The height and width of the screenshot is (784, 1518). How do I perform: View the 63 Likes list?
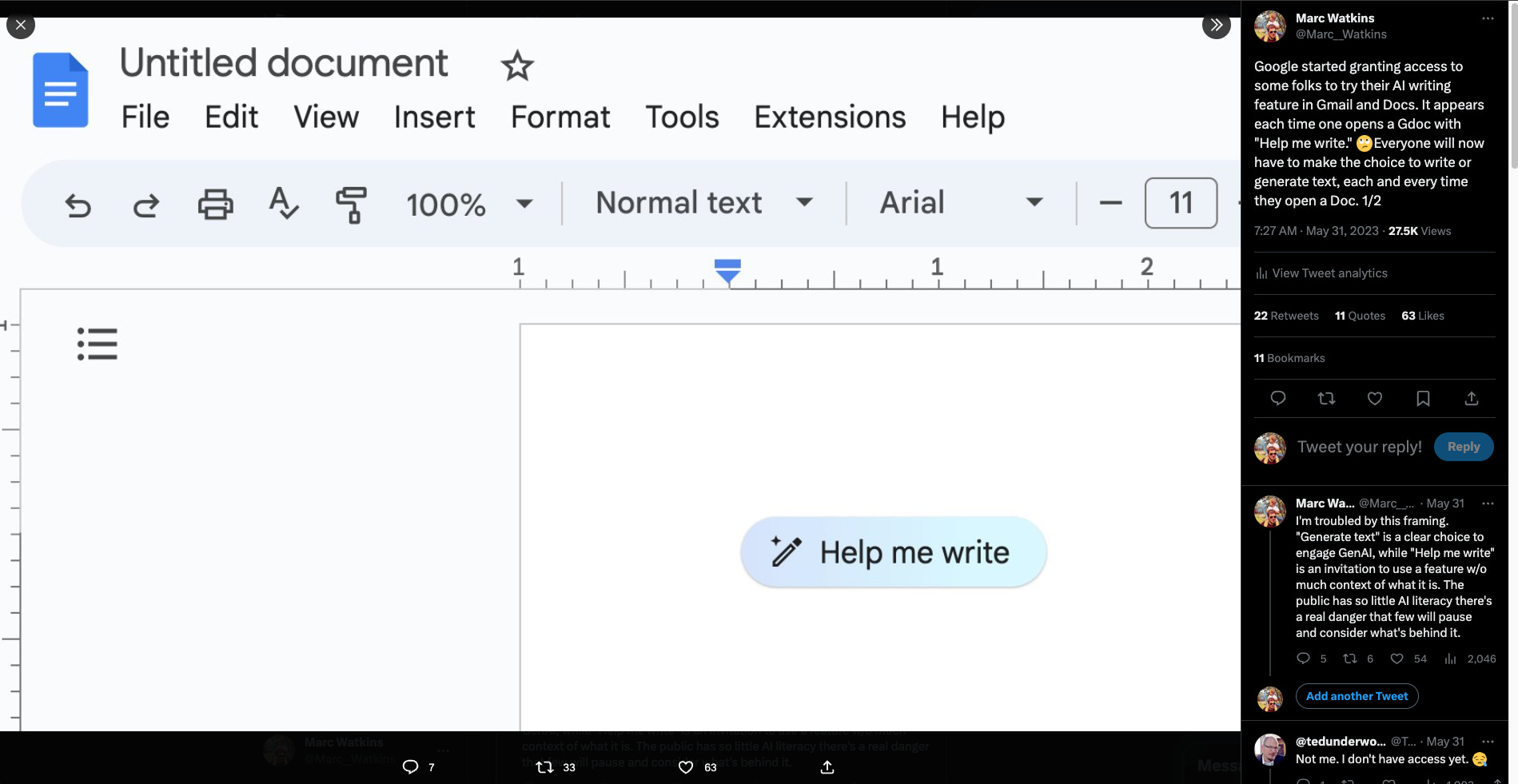point(1423,316)
